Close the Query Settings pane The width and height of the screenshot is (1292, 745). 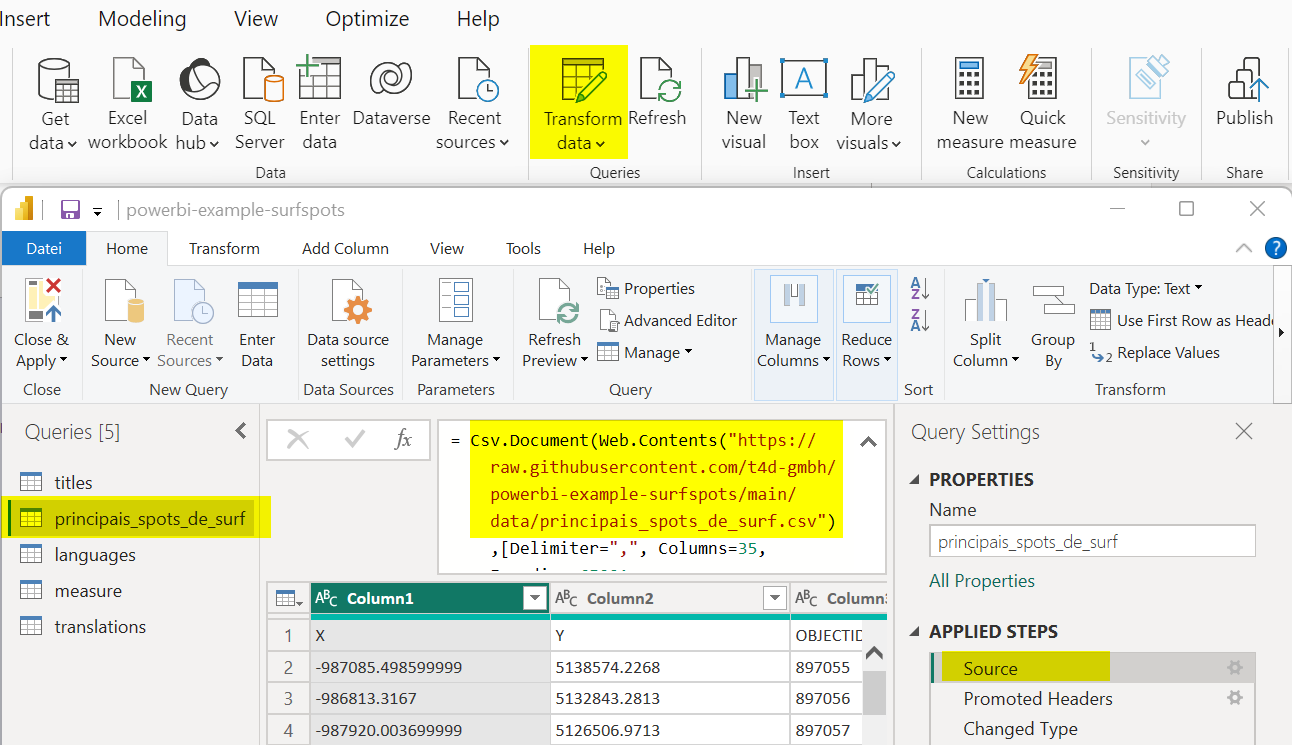1244,431
